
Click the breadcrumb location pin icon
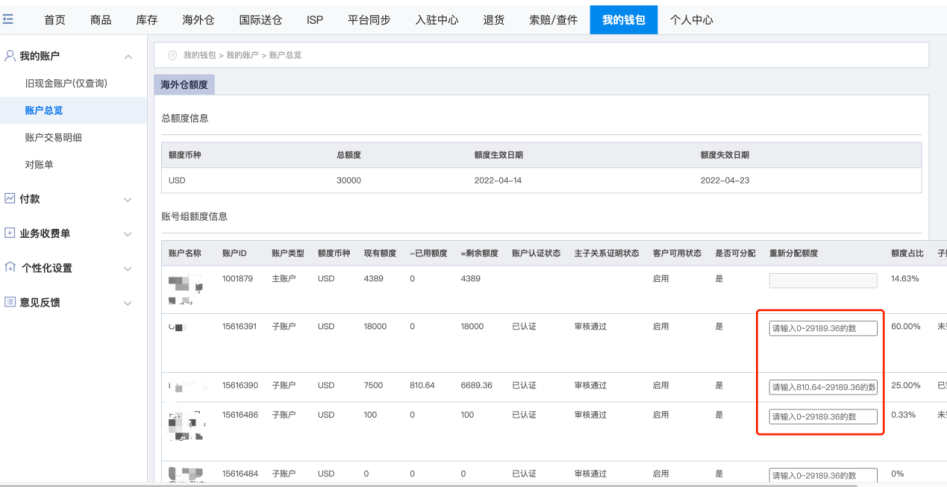[x=172, y=55]
